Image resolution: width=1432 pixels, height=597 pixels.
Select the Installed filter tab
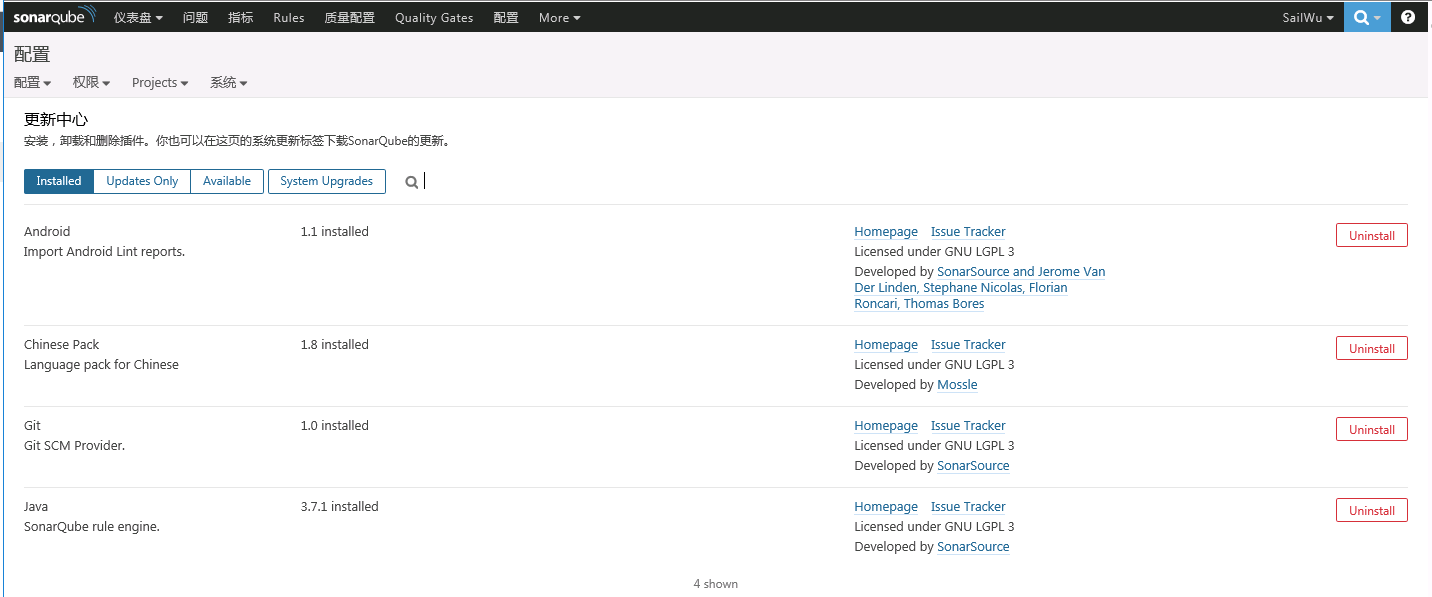59,181
